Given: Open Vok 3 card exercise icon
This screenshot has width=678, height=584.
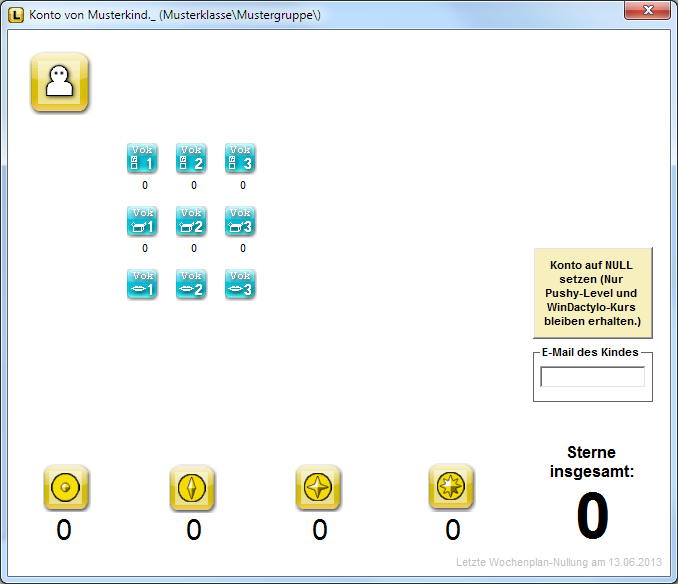Looking at the screenshot, I should 240,158.
